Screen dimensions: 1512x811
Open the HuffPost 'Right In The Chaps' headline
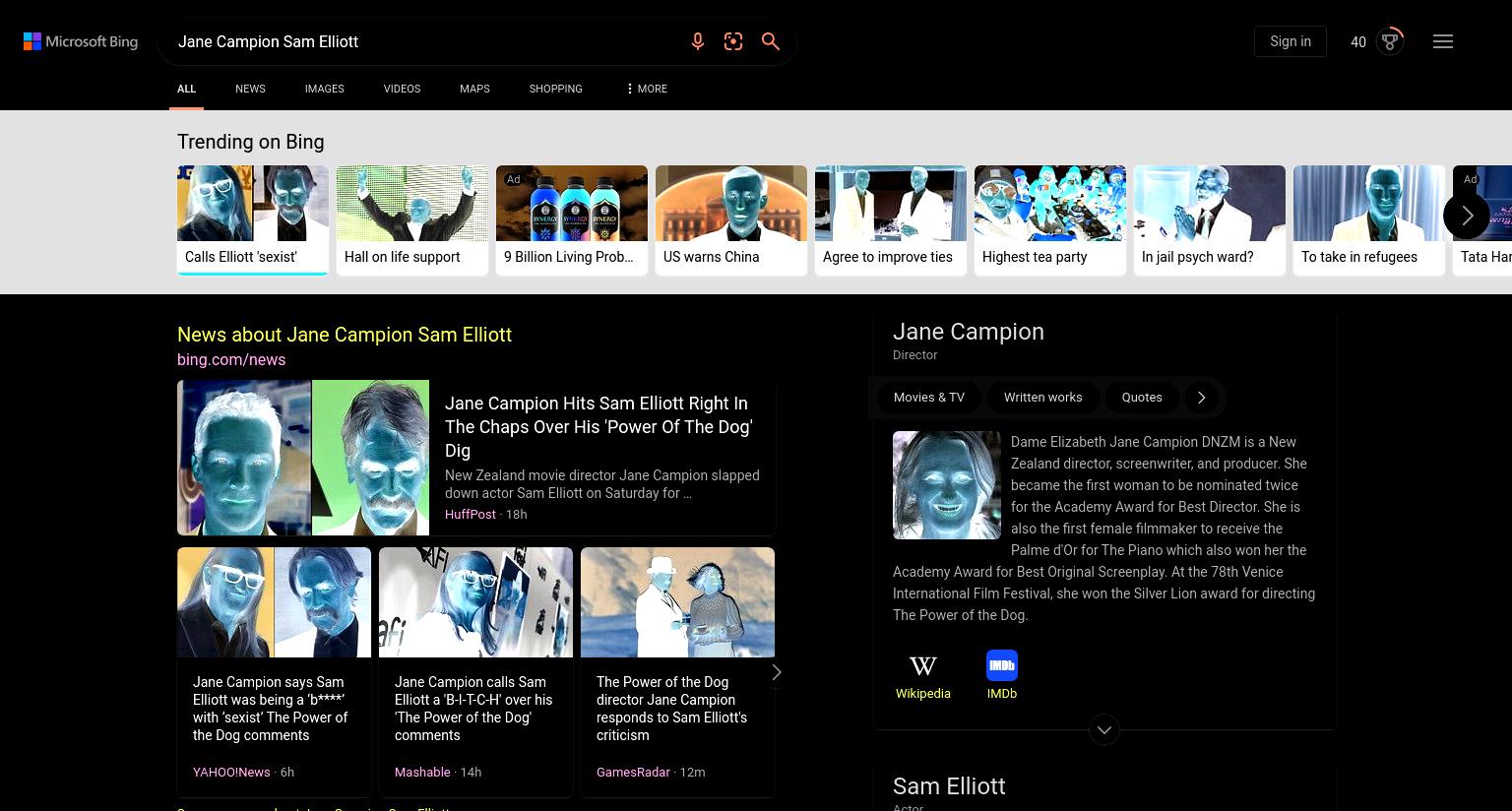click(x=598, y=427)
